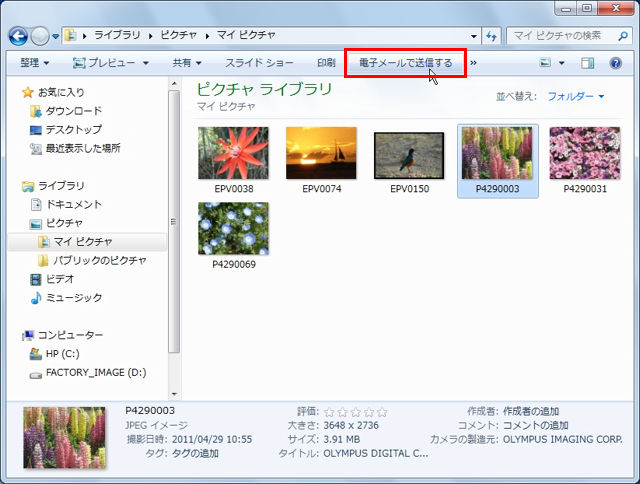Click the folder icon in address bar
The width and height of the screenshot is (640, 484).
click(x=71, y=36)
